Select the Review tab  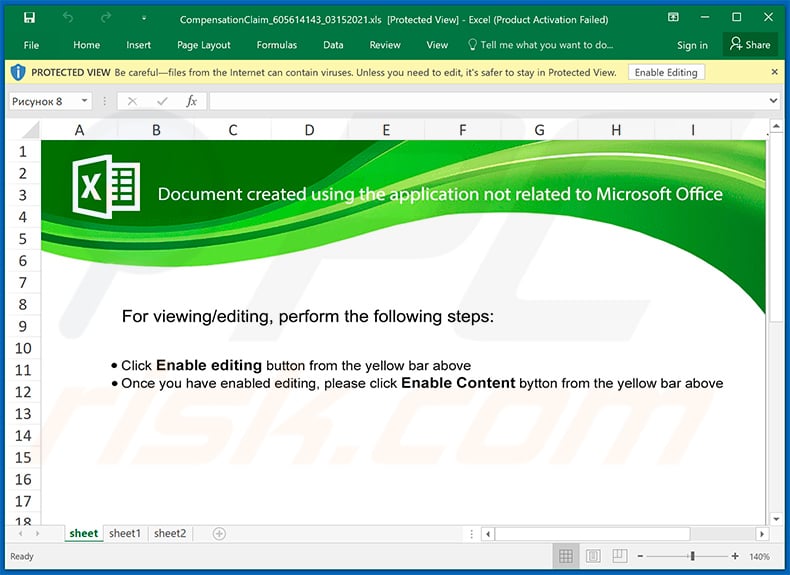click(385, 45)
